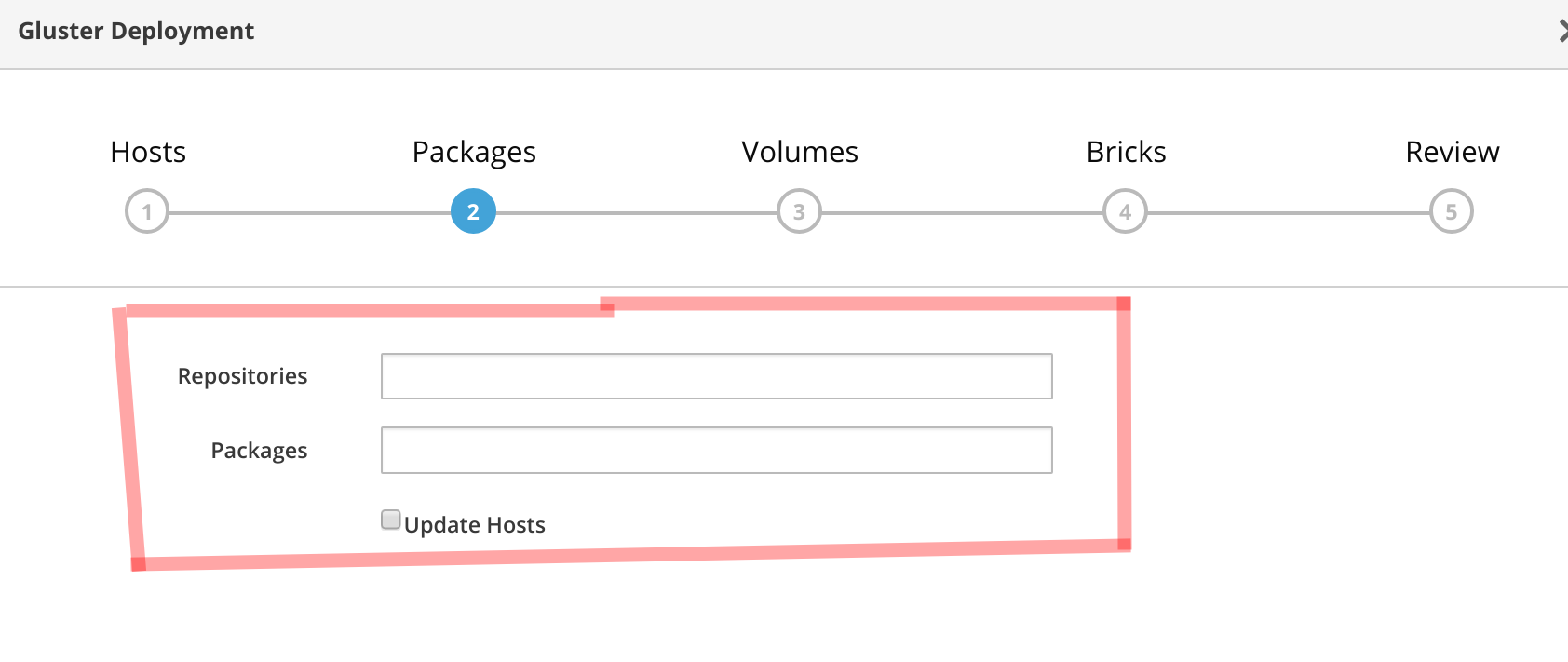The image size is (1568, 662).
Task: Go to step 5 circle for Review
Action: coord(1451,211)
